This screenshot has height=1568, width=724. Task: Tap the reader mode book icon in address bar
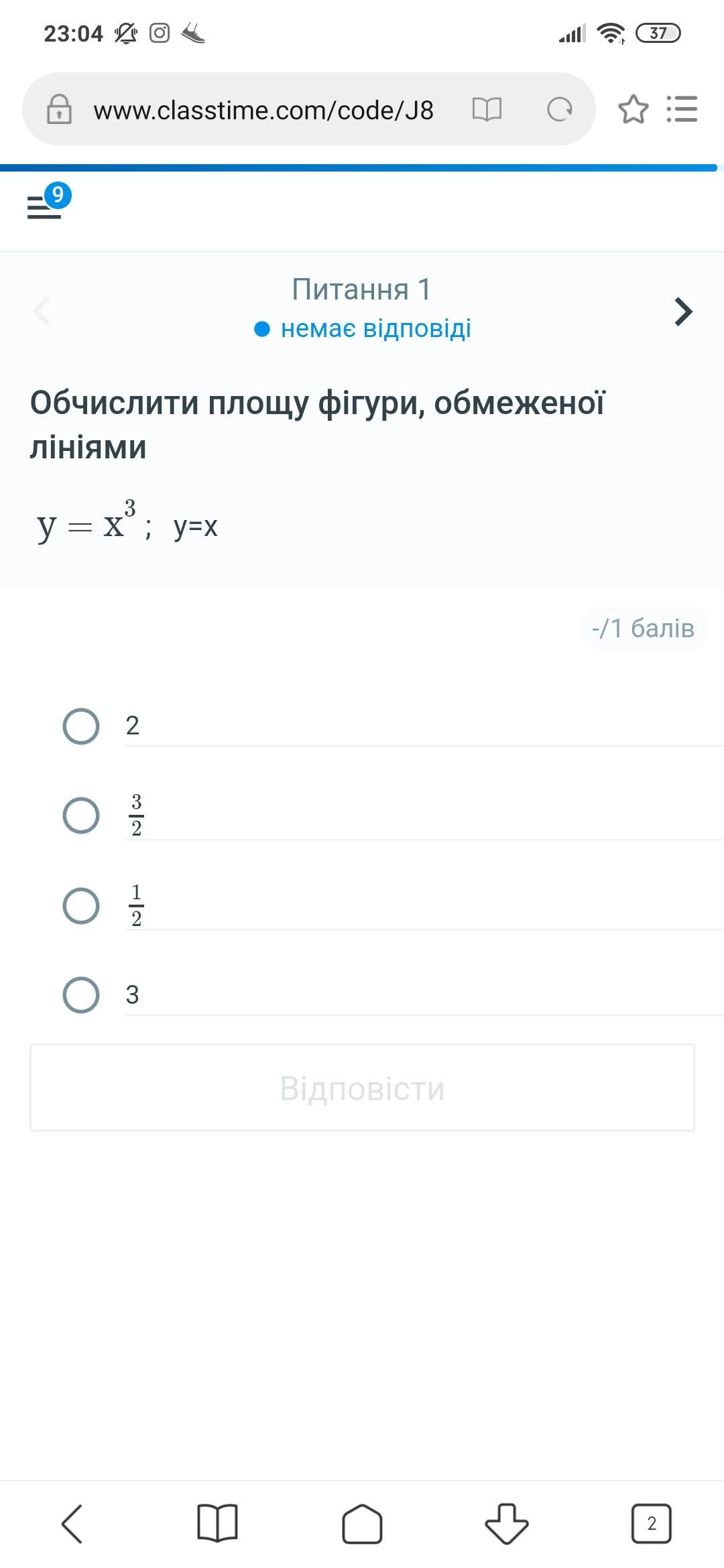click(487, 109)
